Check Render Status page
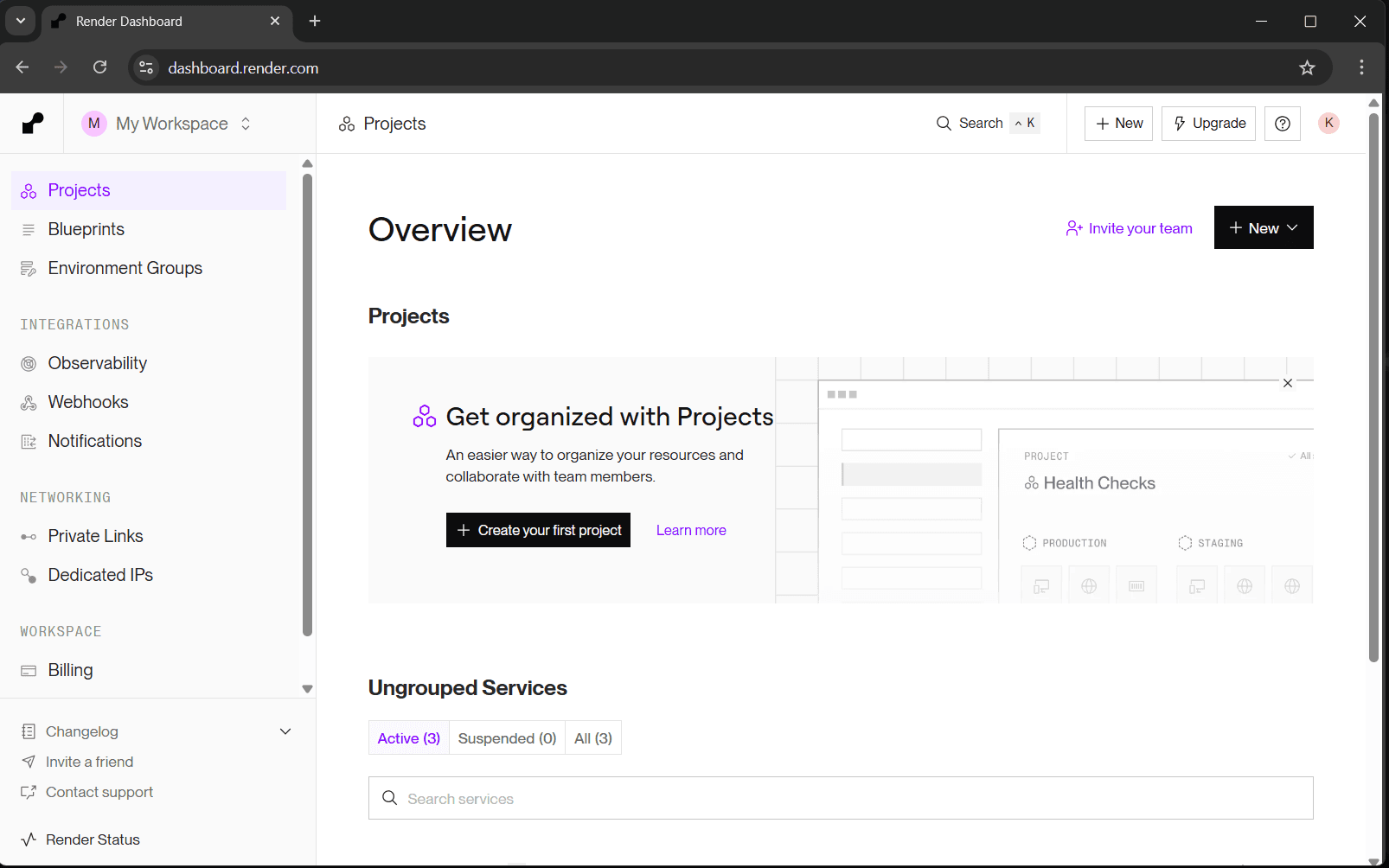1389x868 pixels. pyautogui.click(x=93, y=839)
